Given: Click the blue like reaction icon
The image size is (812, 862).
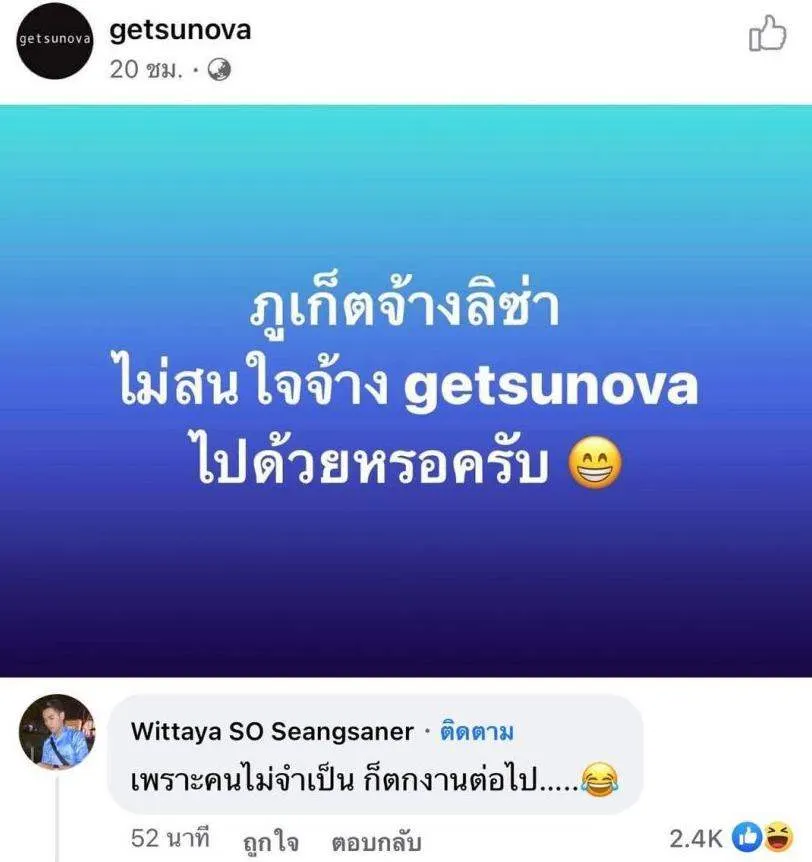Looking at the screenshot, I should [x=747, y=838].
